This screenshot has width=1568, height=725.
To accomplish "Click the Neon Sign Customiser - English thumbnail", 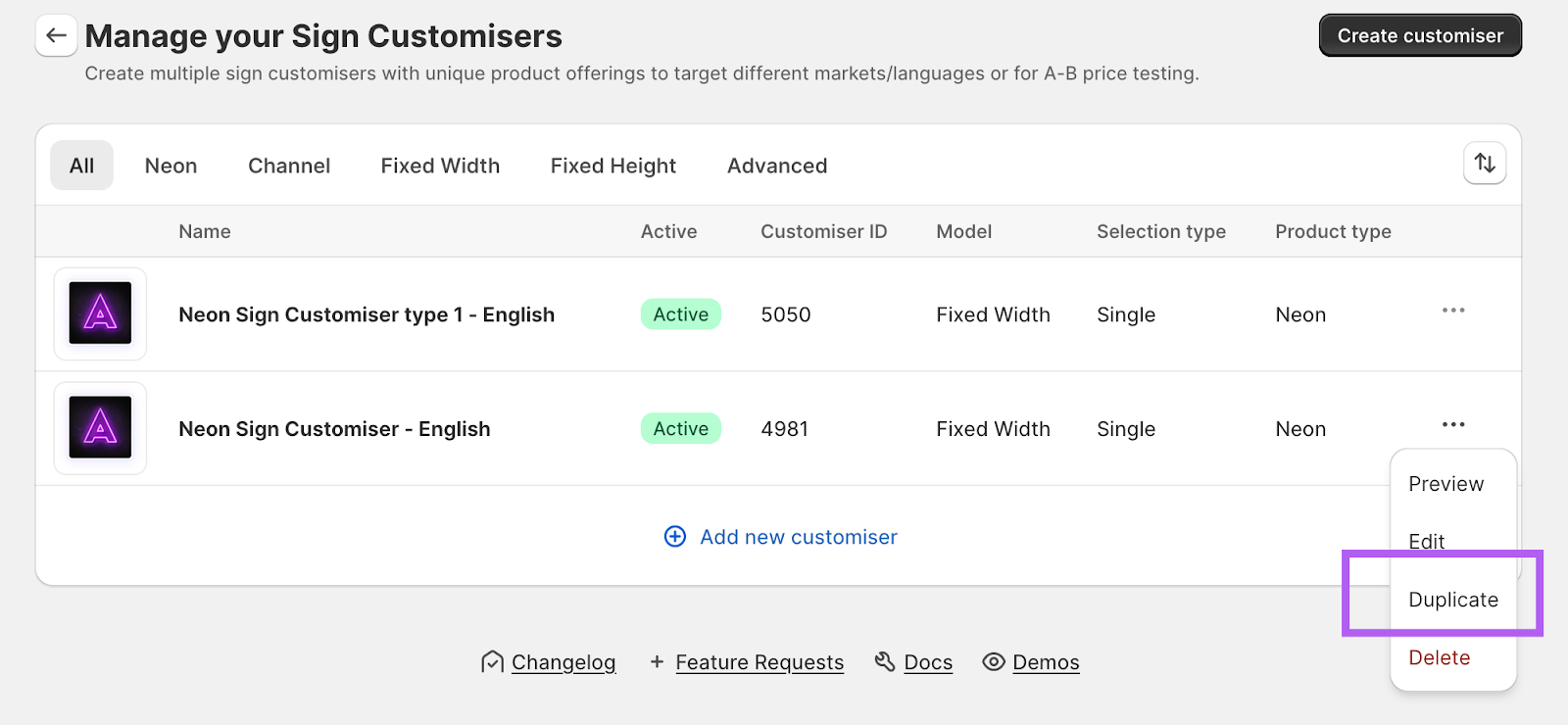I will (x=100, y=428).
